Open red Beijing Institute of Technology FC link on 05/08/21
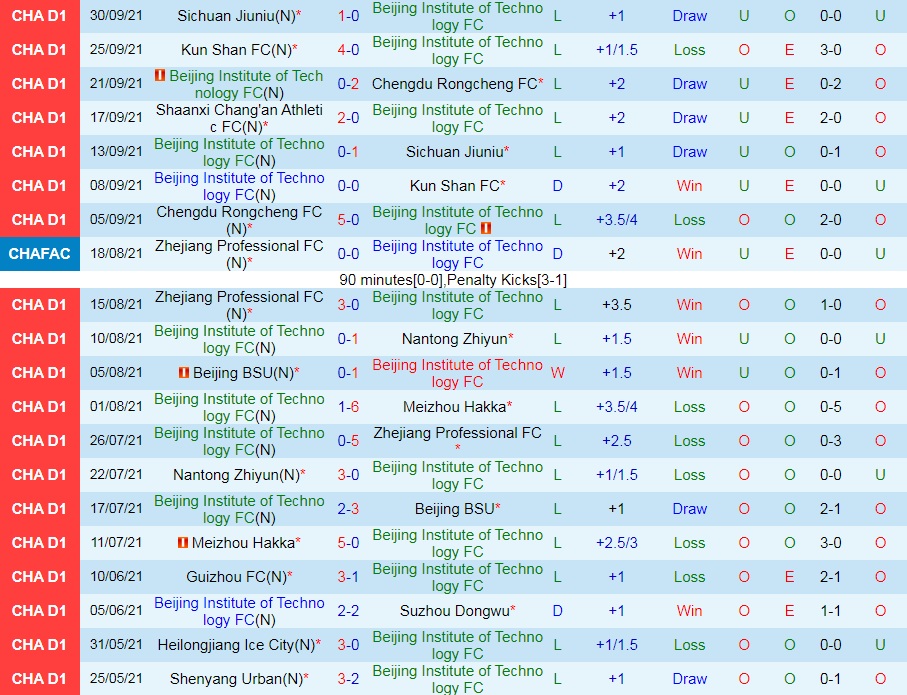Screen dimensions: 907x695 pyautogui.click(x=457, y=373)
